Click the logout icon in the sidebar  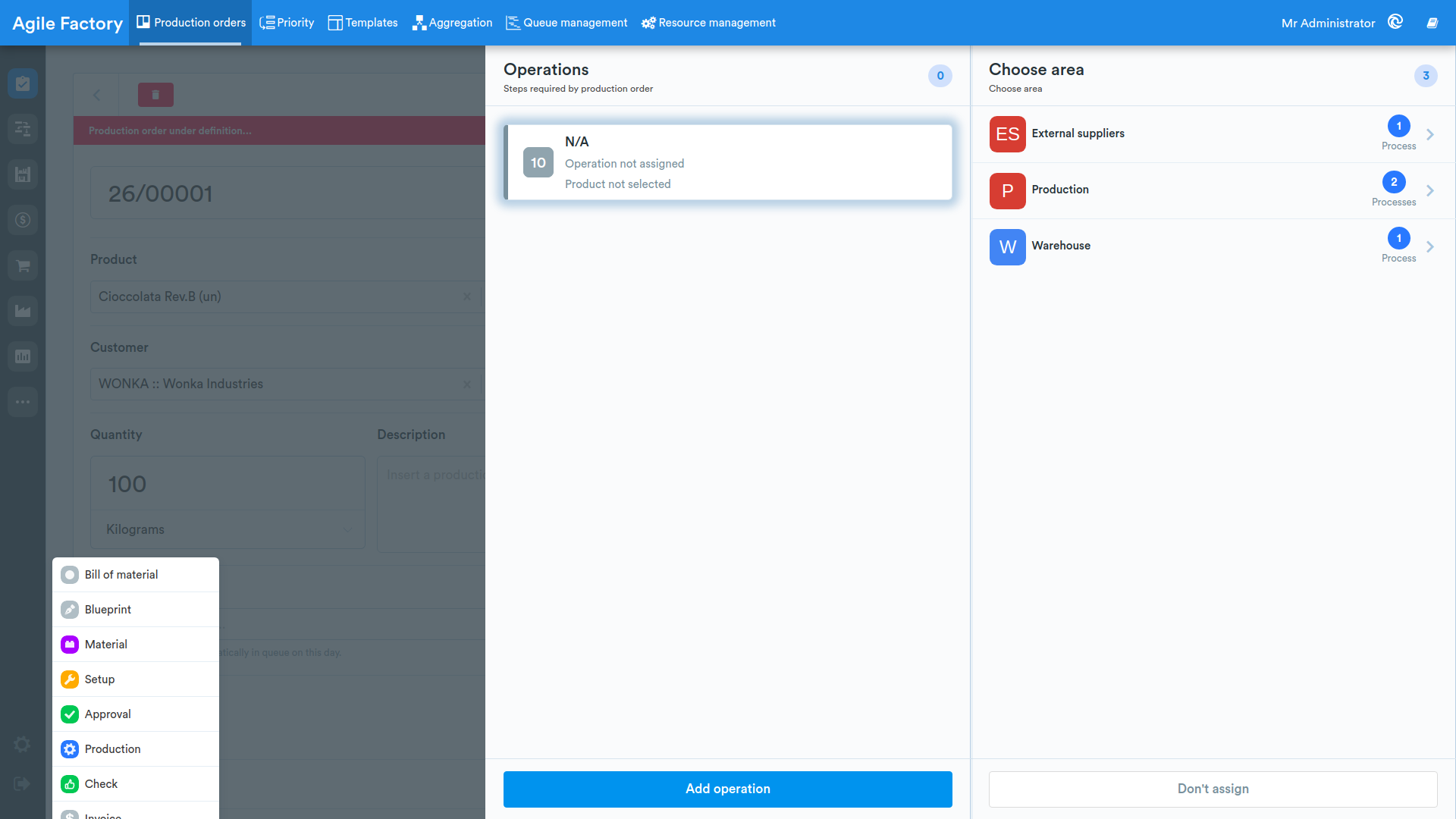(x=23, y=783)
